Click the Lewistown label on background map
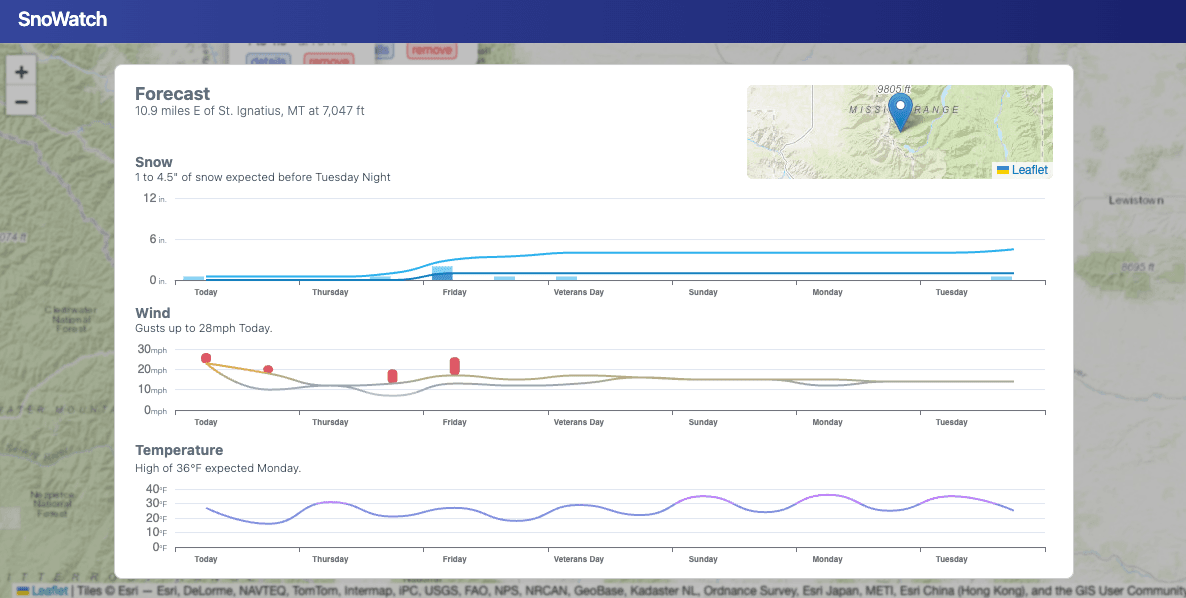This screenshot has width=1186, height=598. click(1135, 201)
